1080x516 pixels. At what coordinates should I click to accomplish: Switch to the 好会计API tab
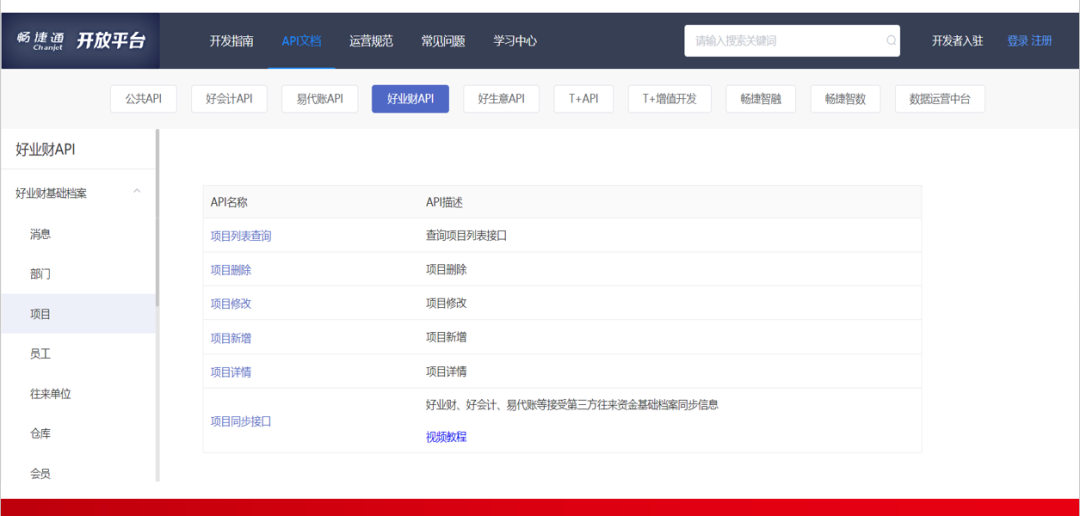coord(229,99)
